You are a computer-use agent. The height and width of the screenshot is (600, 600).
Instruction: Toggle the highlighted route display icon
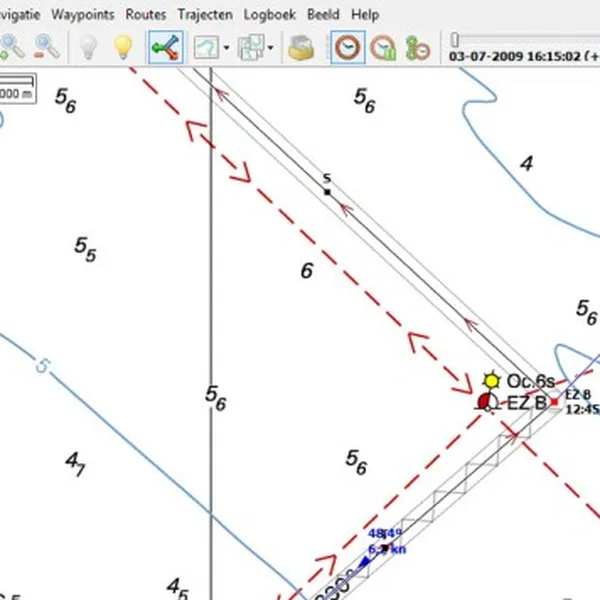tap(163, 46)
